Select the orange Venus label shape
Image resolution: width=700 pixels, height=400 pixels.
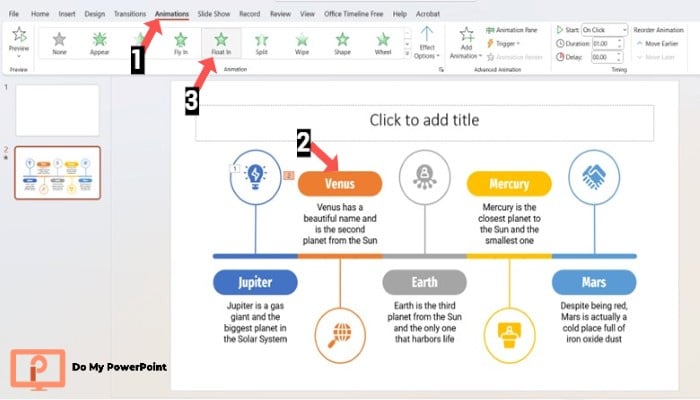coord(340,183)
